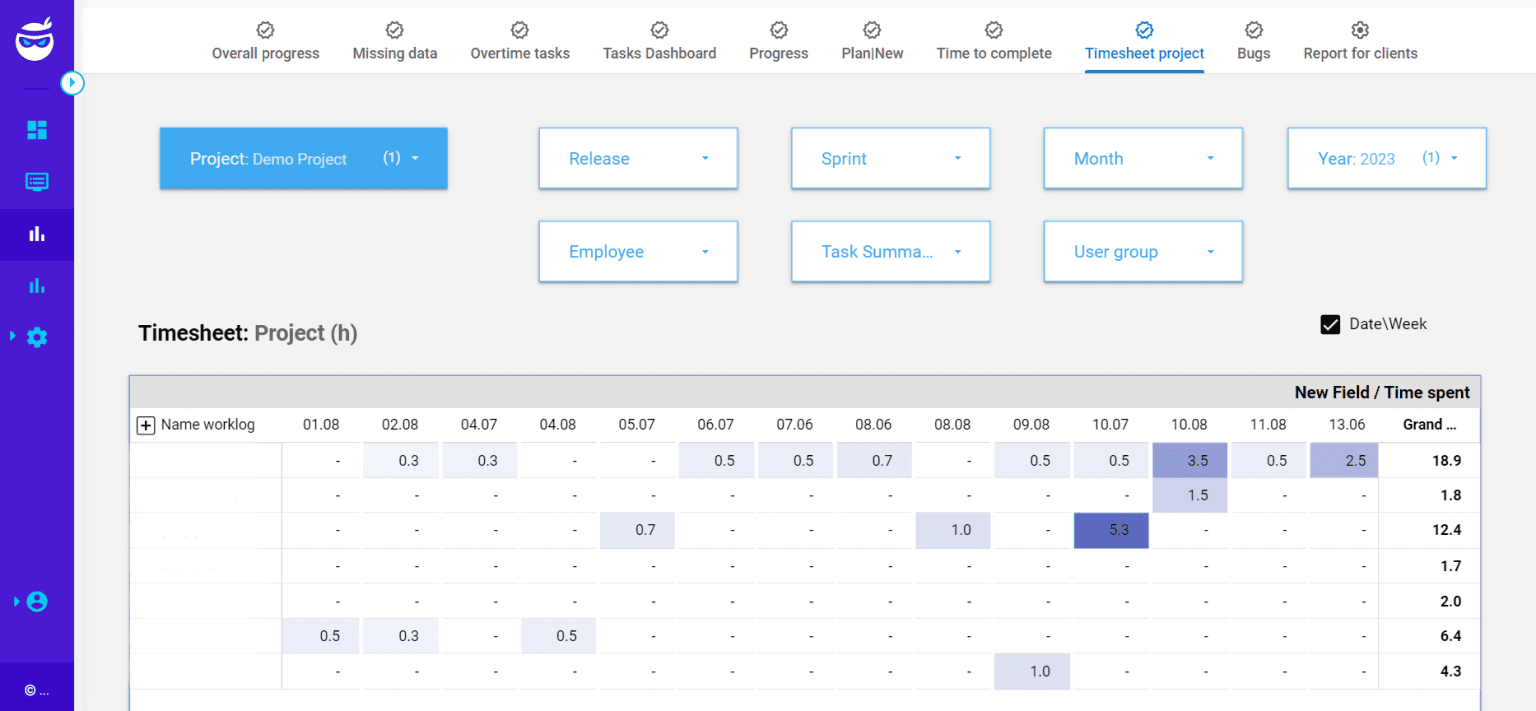This screenshot has height=711, width=1536.
Task: Open the settings gear in the sidebar
Action: [x=37, y=337]
